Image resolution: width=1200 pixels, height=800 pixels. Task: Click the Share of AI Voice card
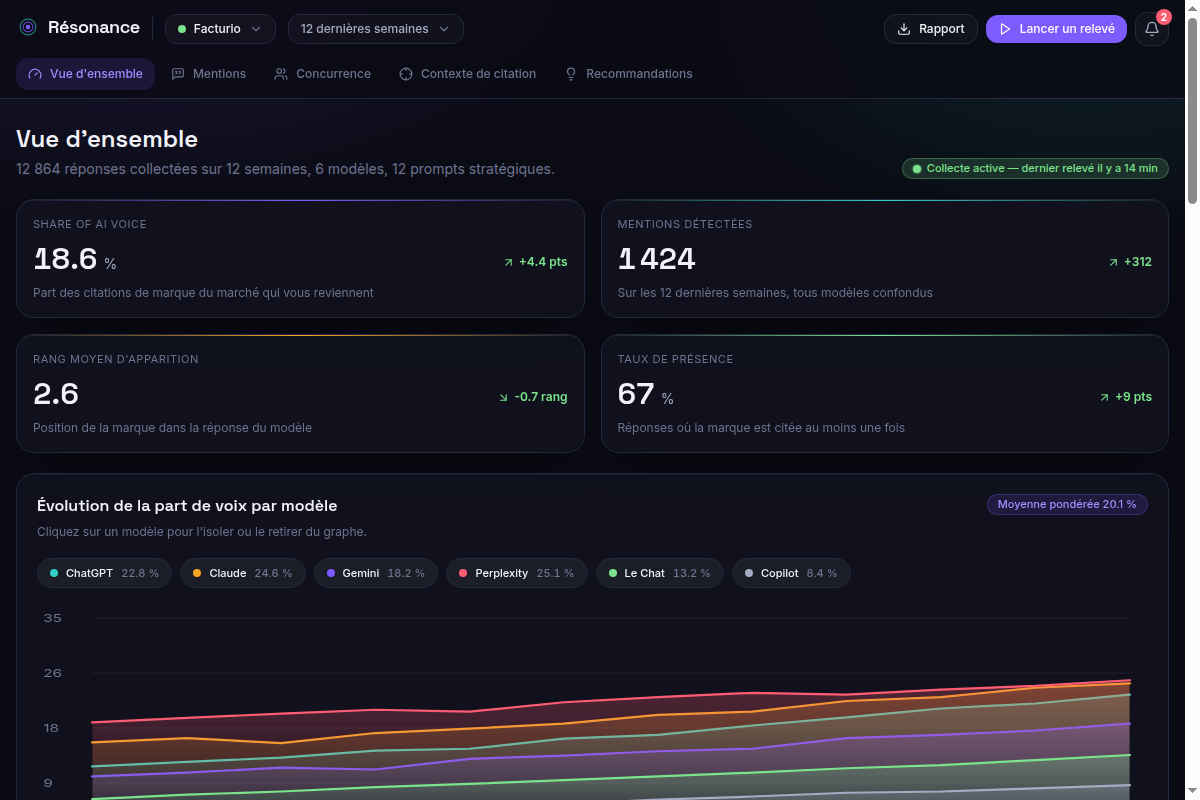(300, 259)
